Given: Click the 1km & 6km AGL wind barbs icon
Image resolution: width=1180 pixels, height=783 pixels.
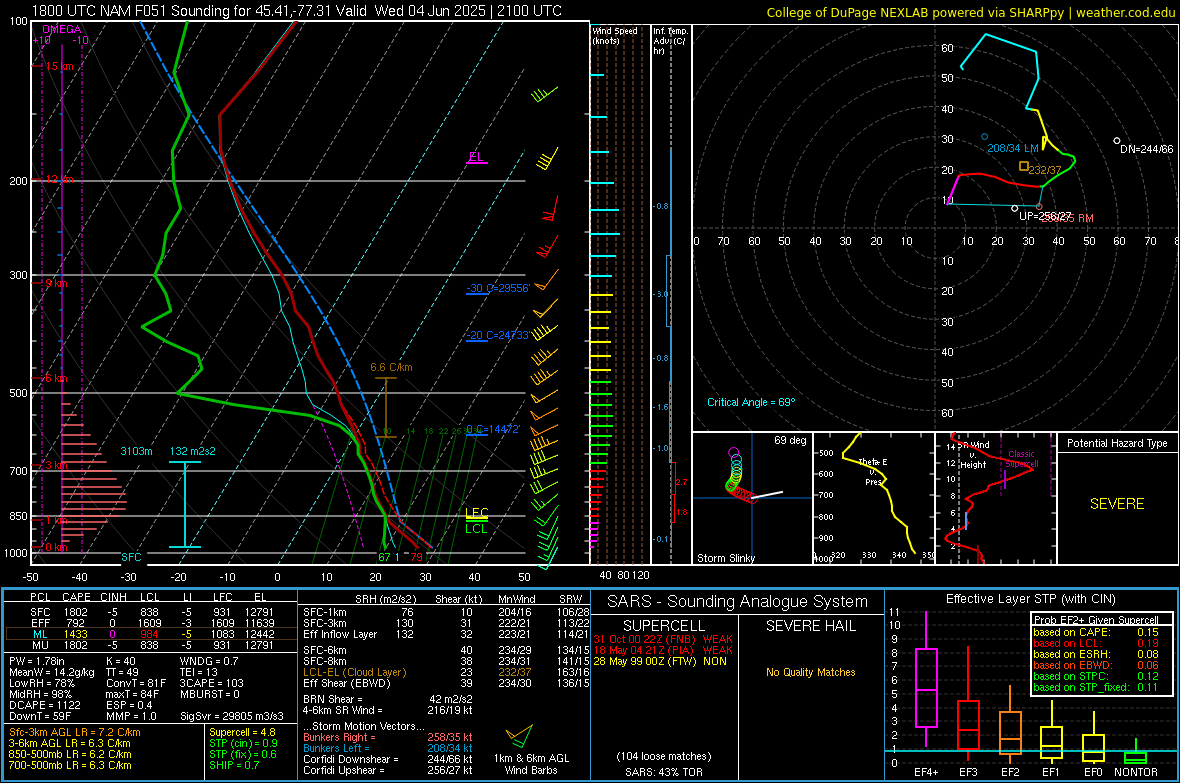Looking at the screenshot, I should tap(519, 736).
